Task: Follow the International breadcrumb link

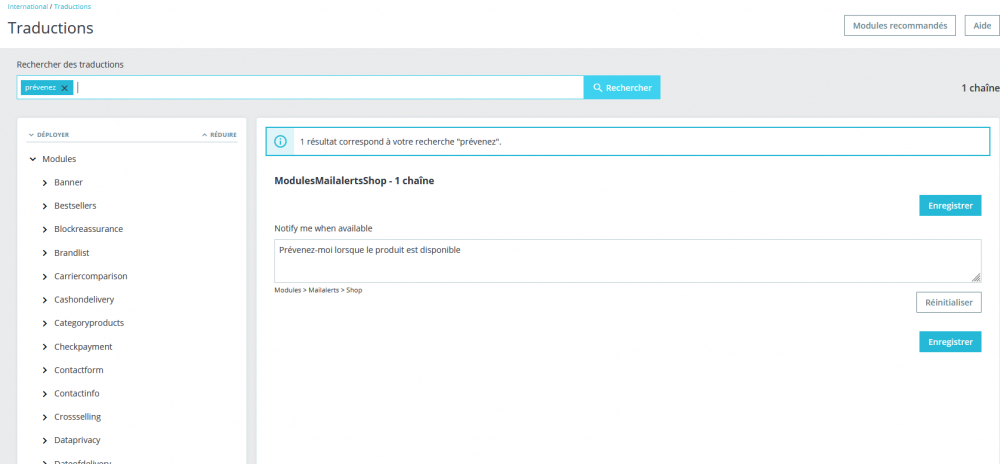Action: click(27, 6)
